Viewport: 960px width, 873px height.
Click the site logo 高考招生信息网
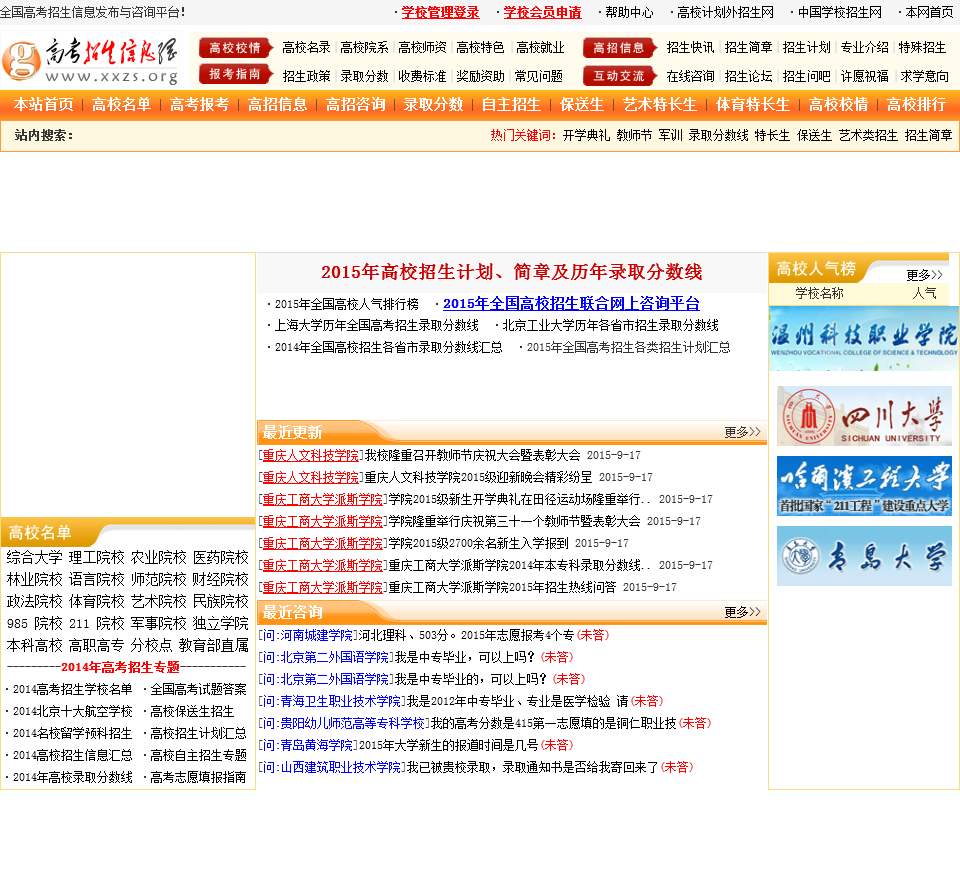[91, 59]
